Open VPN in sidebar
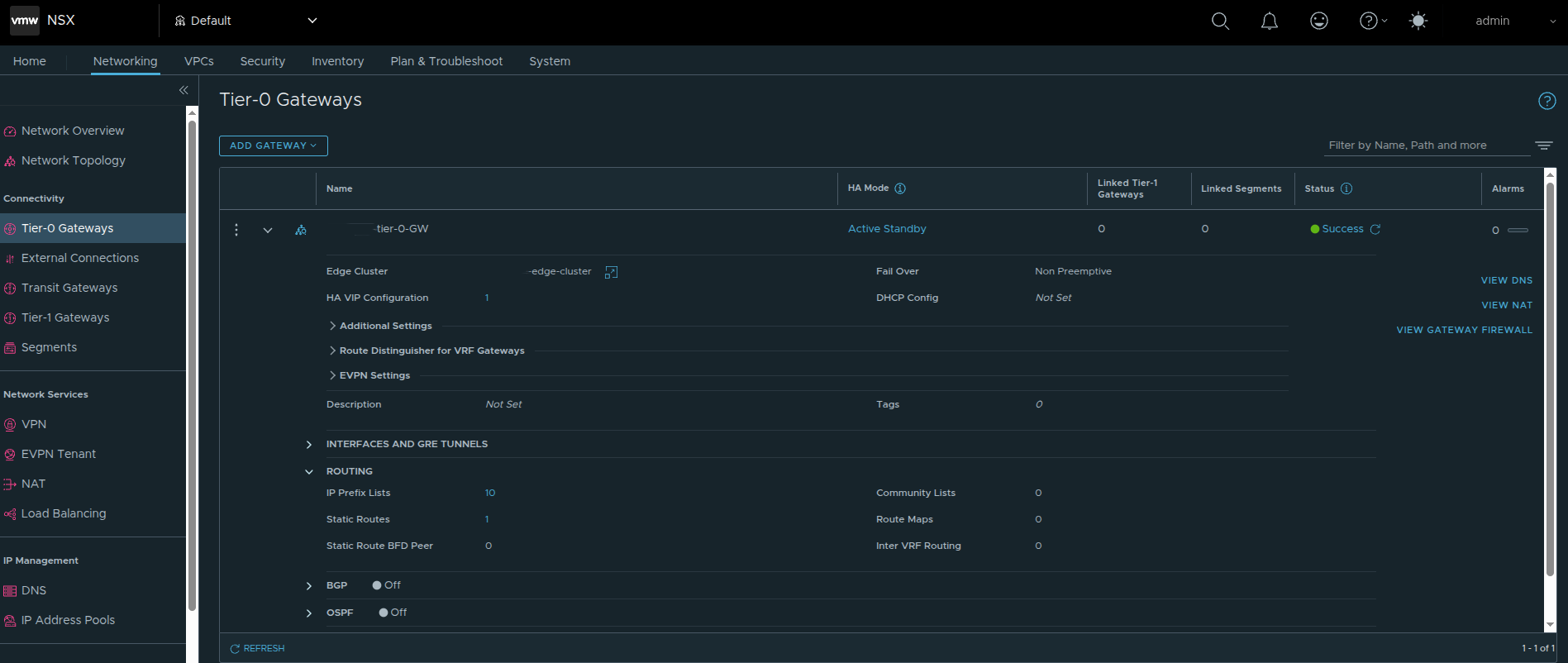This screenshot has height=663, width=1568. point(34,424)
